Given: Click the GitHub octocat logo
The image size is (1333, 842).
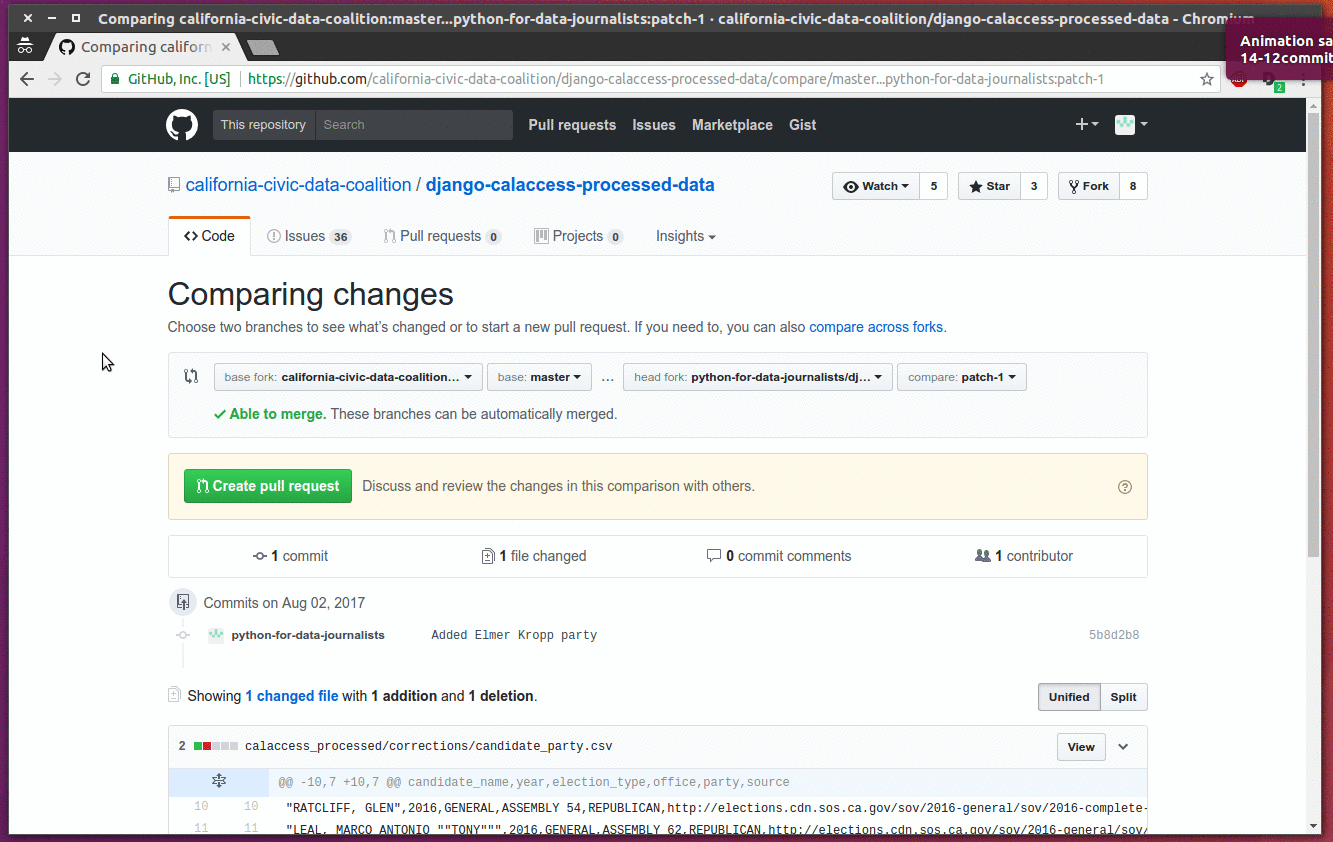Looking at the screenshot, I should pyautogui.click(x=182, y=125).
